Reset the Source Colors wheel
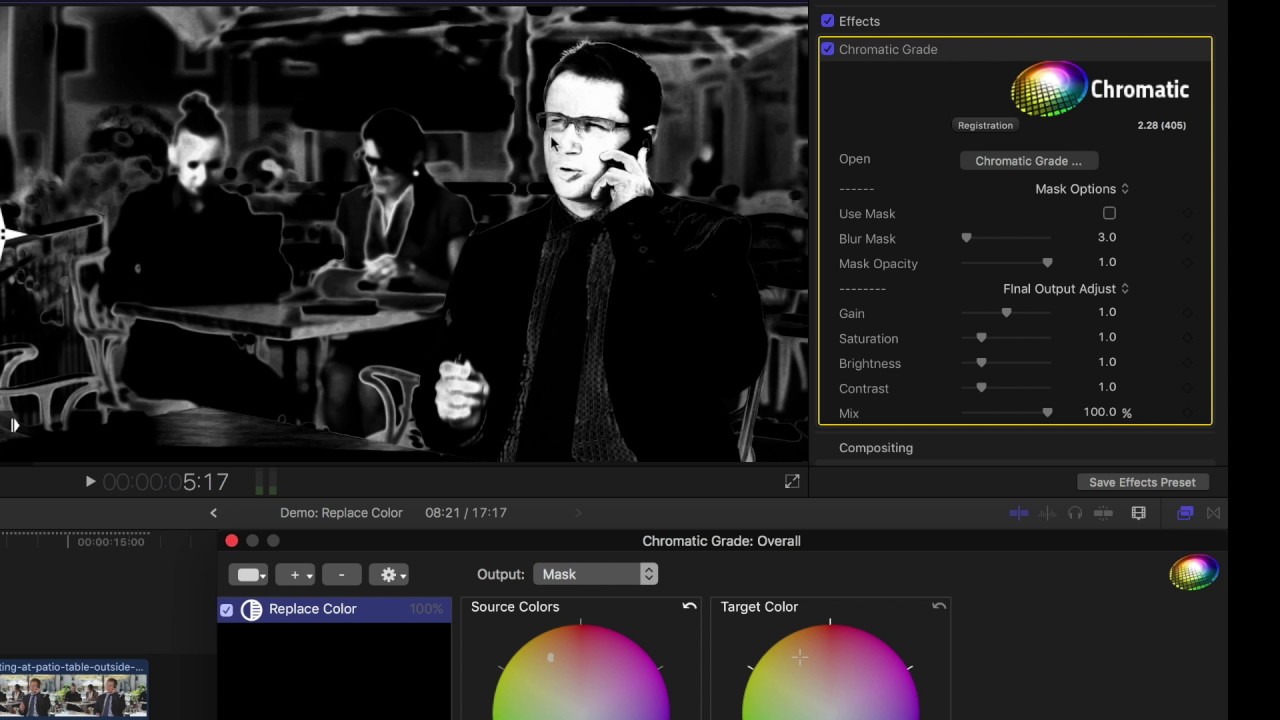Screen dimensions: 1280x720 click(689, 606)
